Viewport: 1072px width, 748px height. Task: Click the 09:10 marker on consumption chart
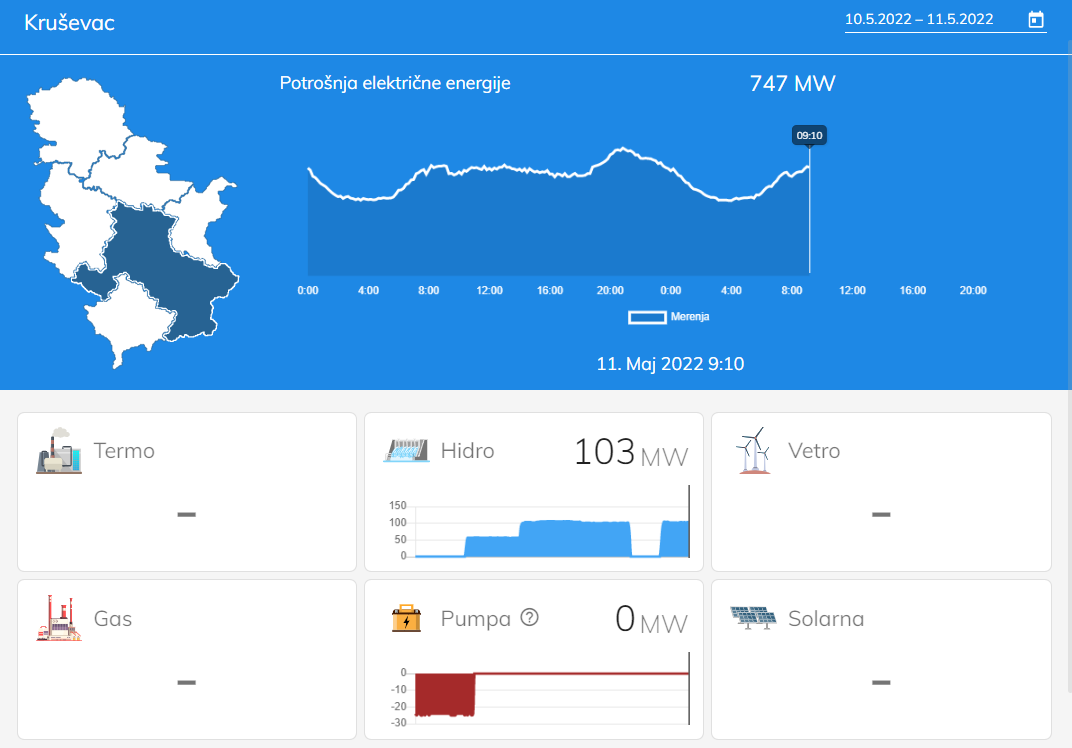[x=809, y=135]
